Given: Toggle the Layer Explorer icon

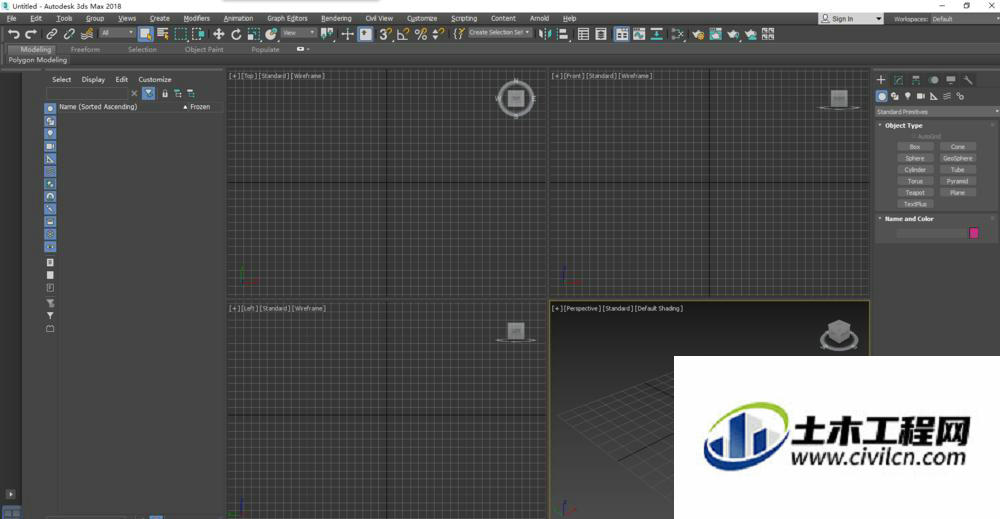Looking at the screenshot, I should pyautogui.click(x=601, y=34).
